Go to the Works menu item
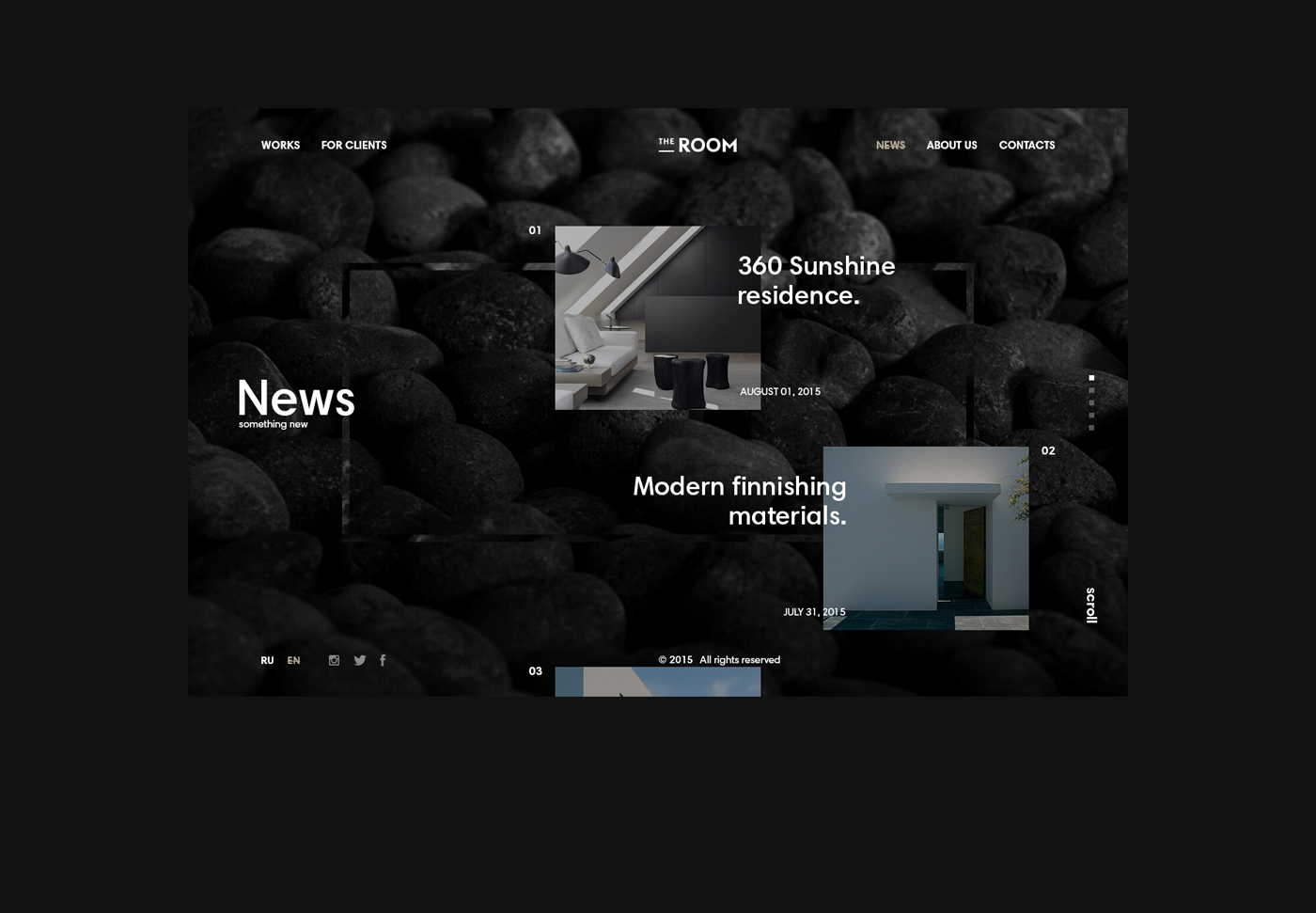Image resolution: width=1316 pixels, height=913 pixels. coord(280,145)
